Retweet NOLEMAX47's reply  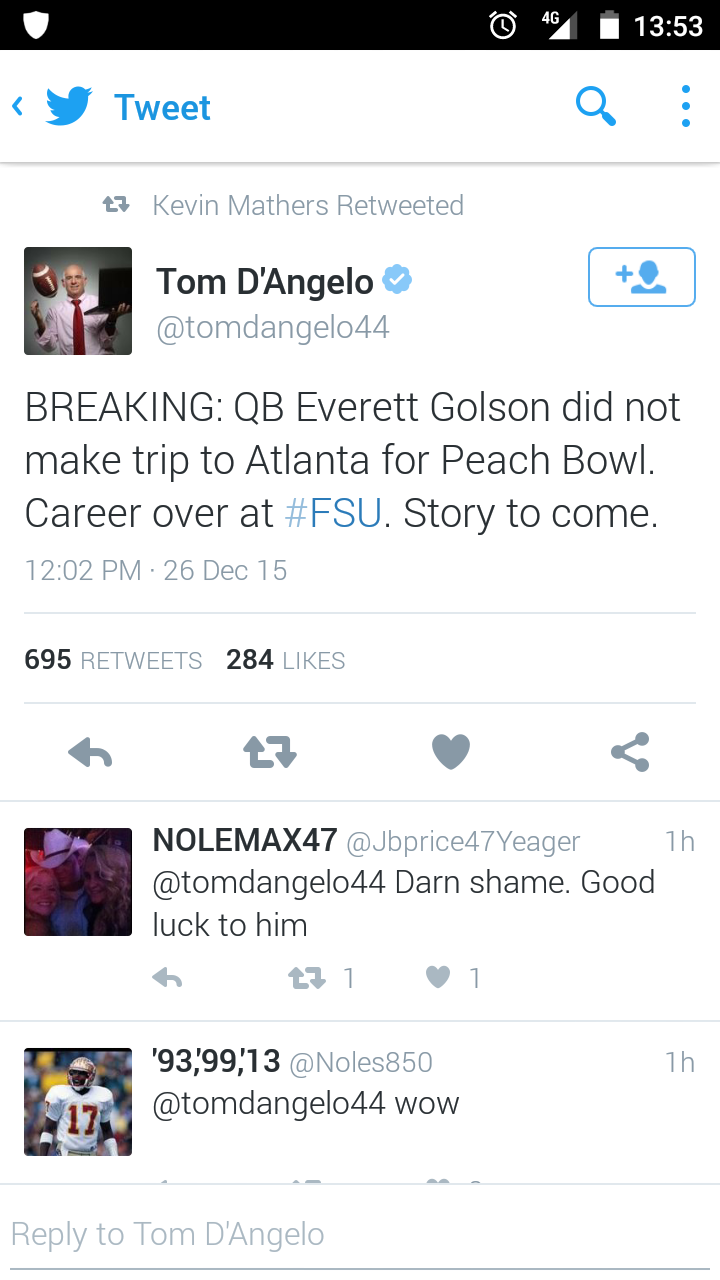(x=307, y=978)
